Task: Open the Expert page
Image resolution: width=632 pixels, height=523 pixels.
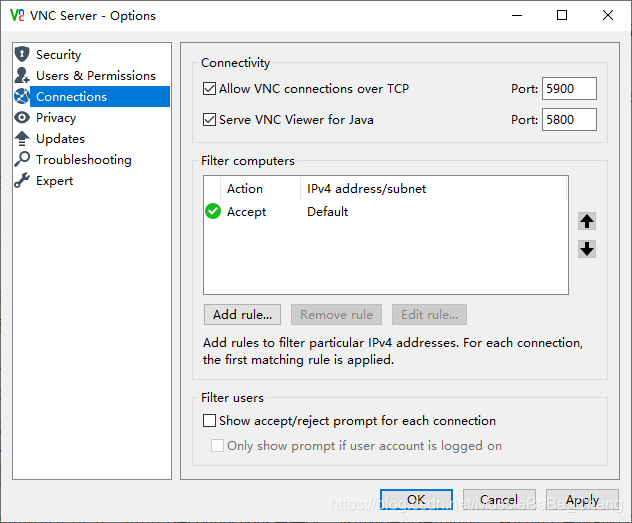Action: (54, 181)
